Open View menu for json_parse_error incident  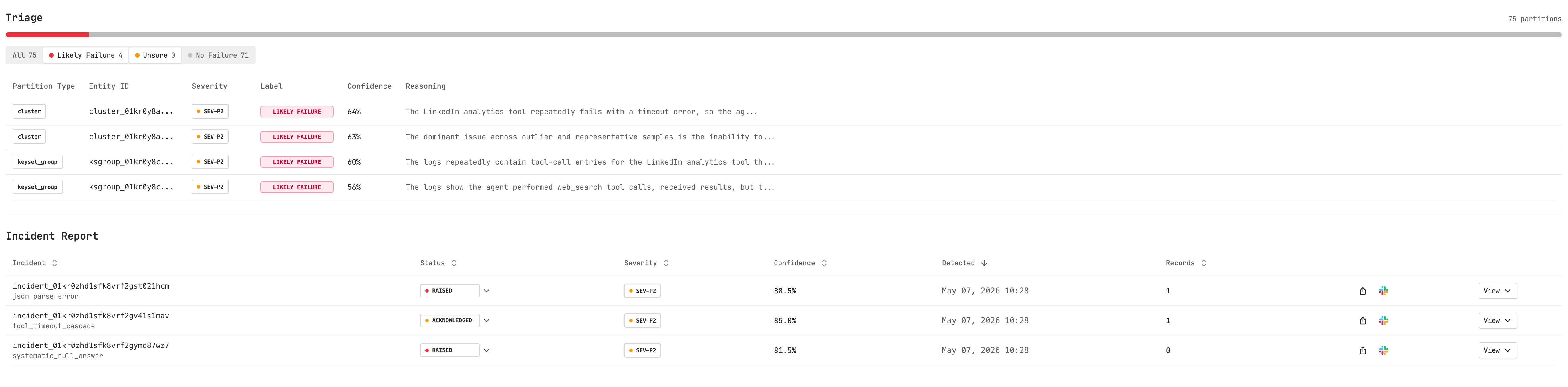click(x=1497, y=291)
